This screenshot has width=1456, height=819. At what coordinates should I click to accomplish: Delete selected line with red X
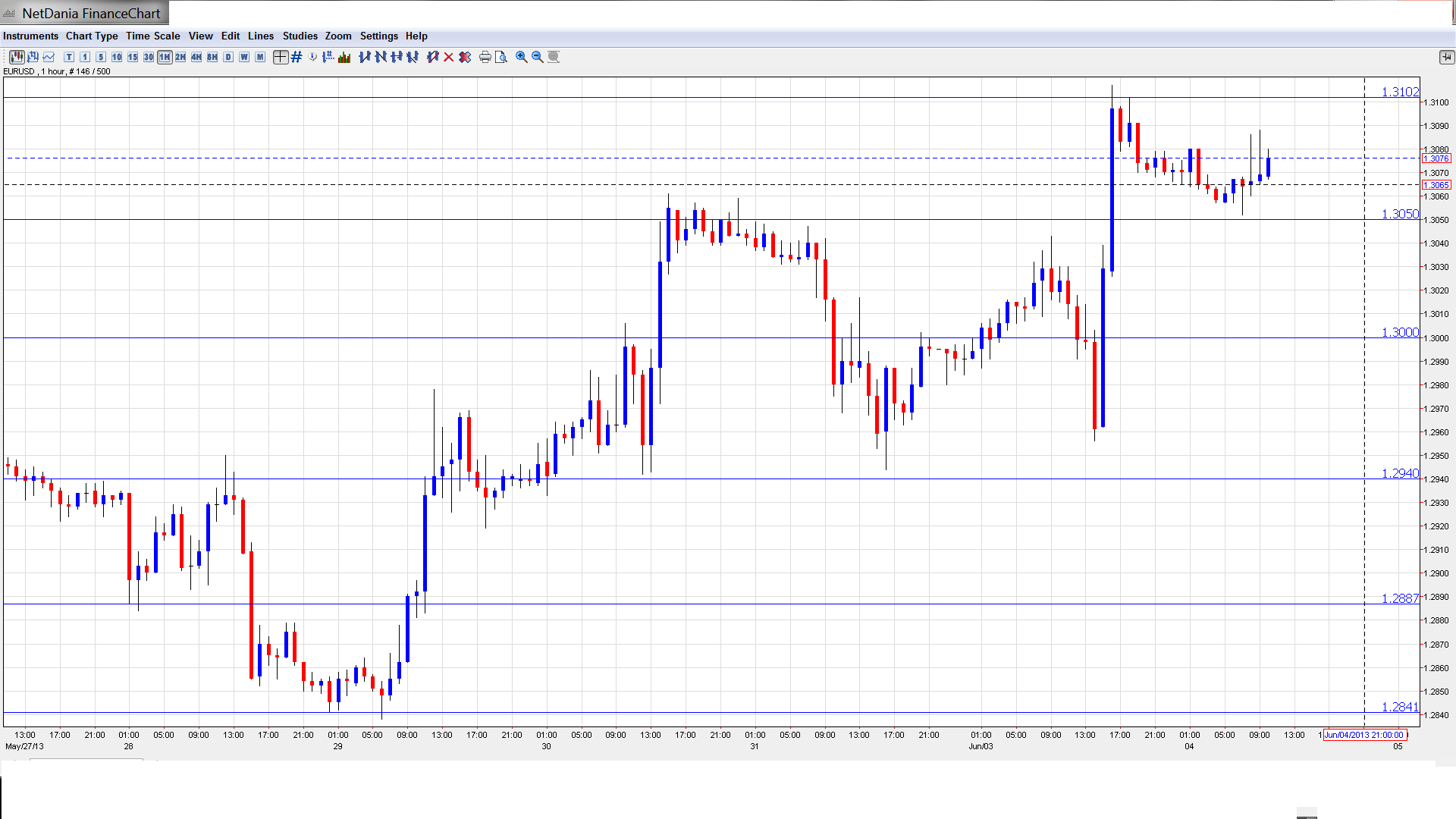[x=449, y=57]
